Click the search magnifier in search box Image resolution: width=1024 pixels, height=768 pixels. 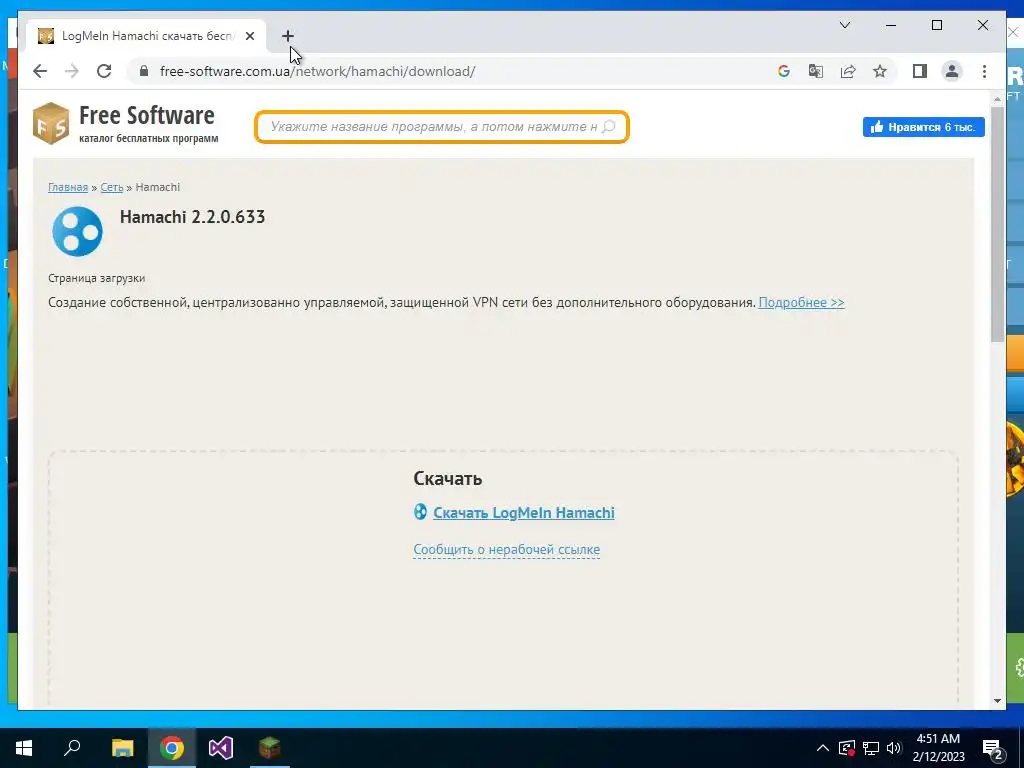(609, 127)
